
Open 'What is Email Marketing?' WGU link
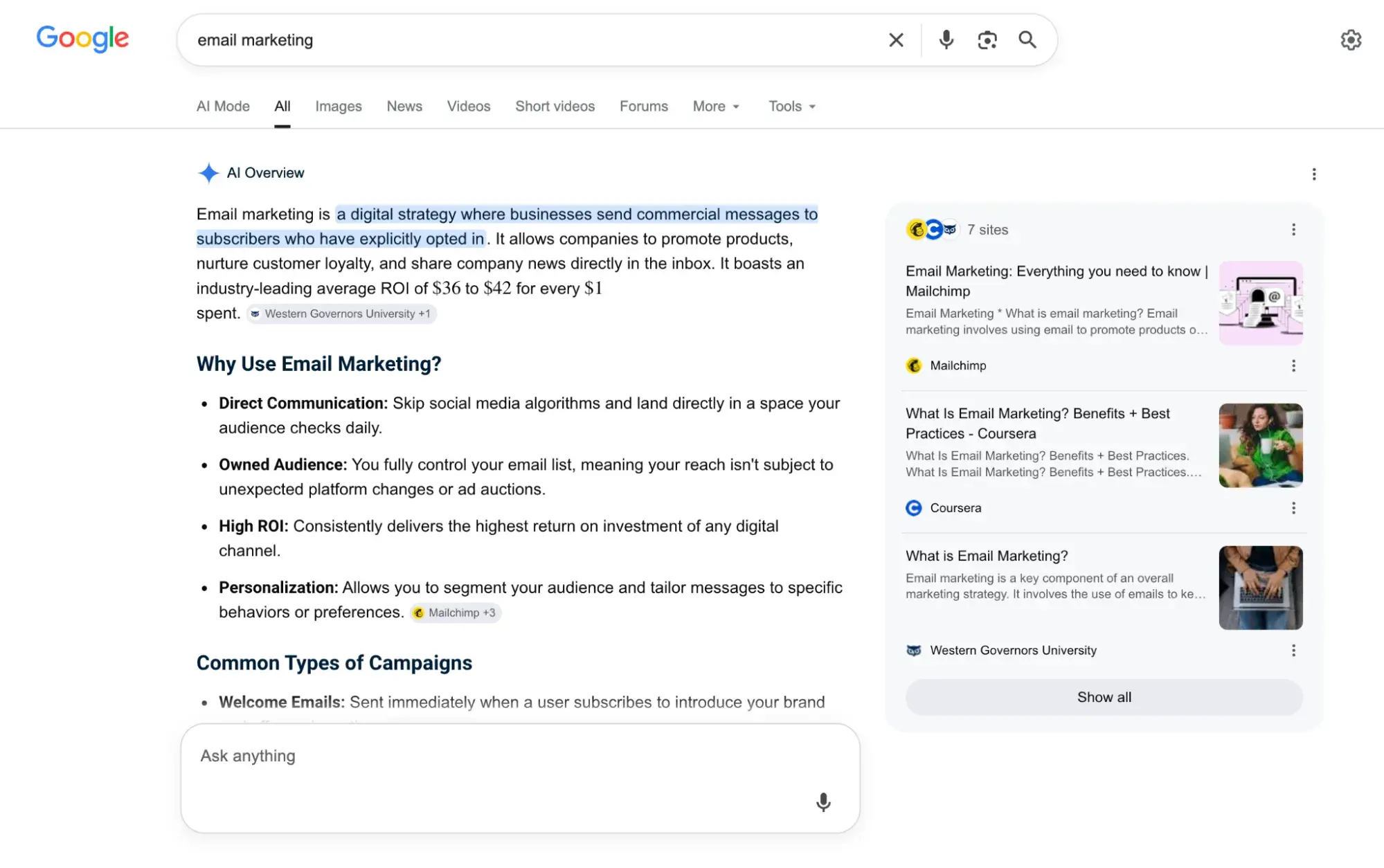pos(987,556)
